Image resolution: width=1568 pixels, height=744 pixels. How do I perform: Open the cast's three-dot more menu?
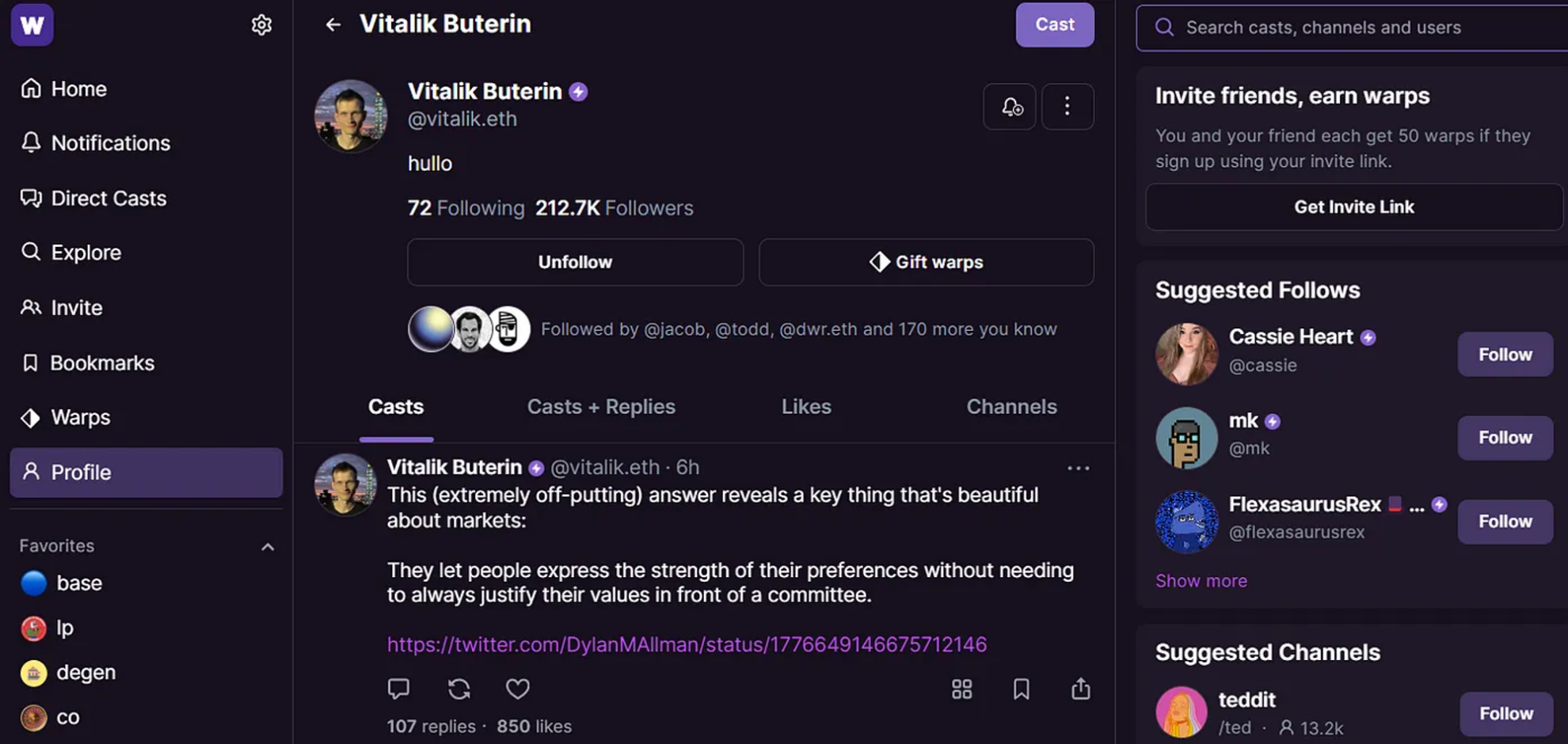pyautogui.click(x=1078, y=469)
